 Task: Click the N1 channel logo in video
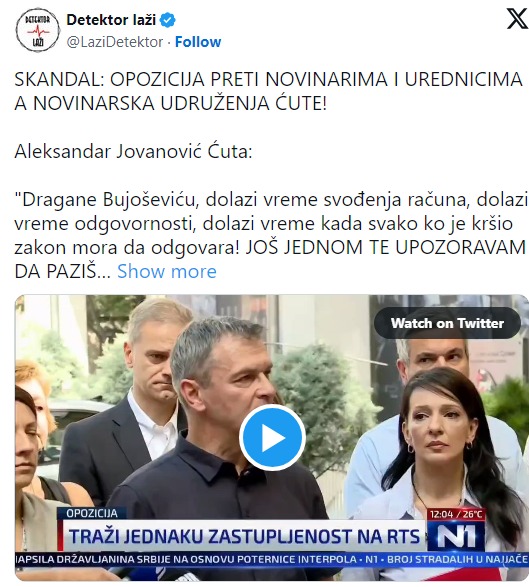(456, 536)
